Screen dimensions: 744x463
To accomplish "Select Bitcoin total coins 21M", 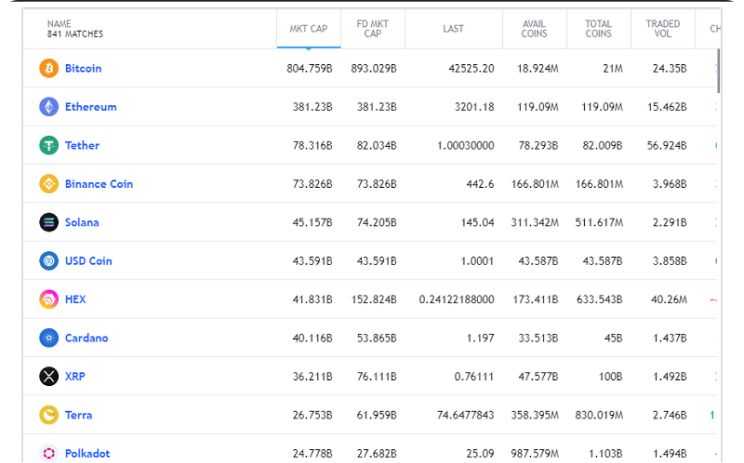I will pyautogui.click(x=613, y=68).
